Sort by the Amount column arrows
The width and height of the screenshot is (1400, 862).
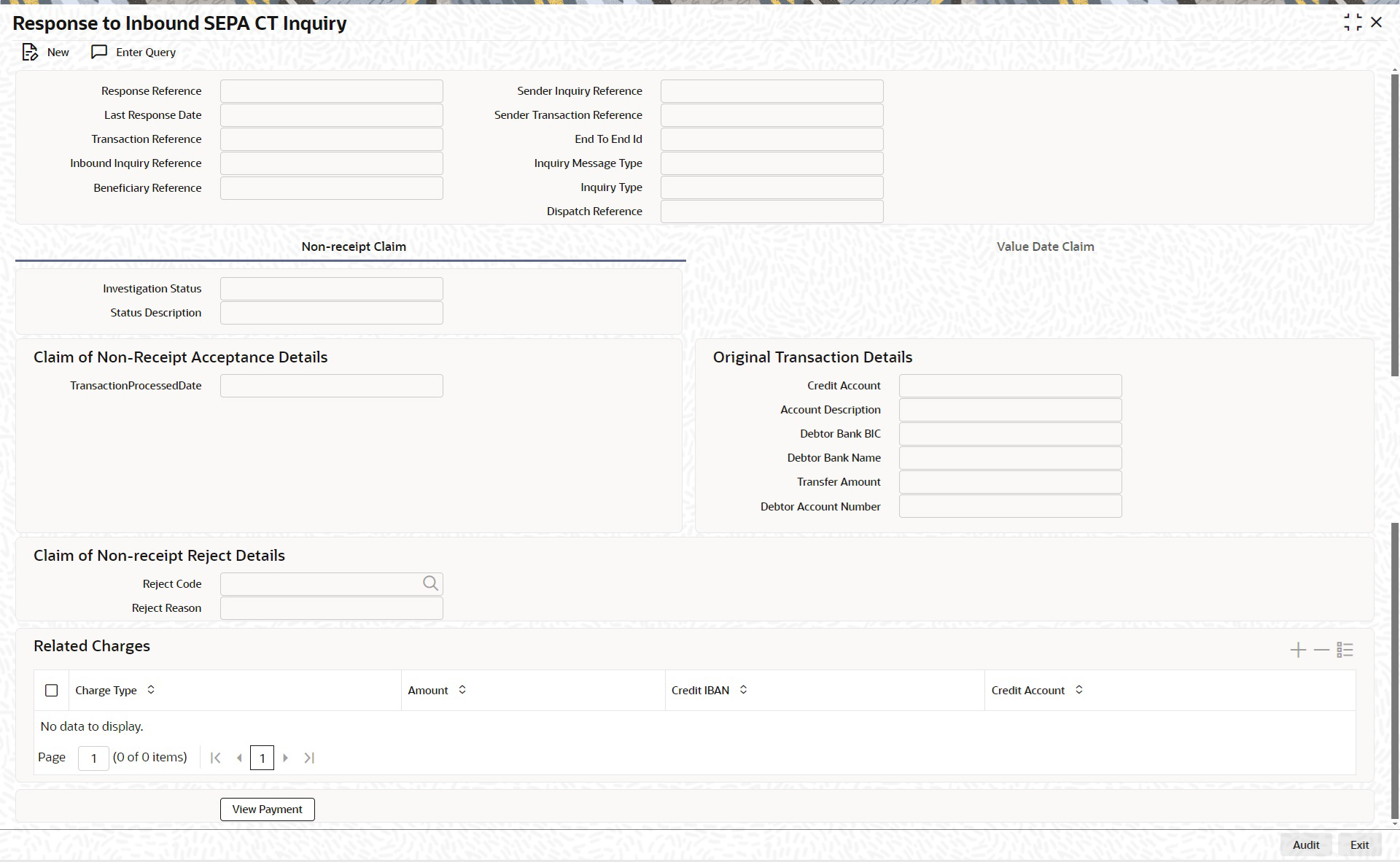coord(462,690)
